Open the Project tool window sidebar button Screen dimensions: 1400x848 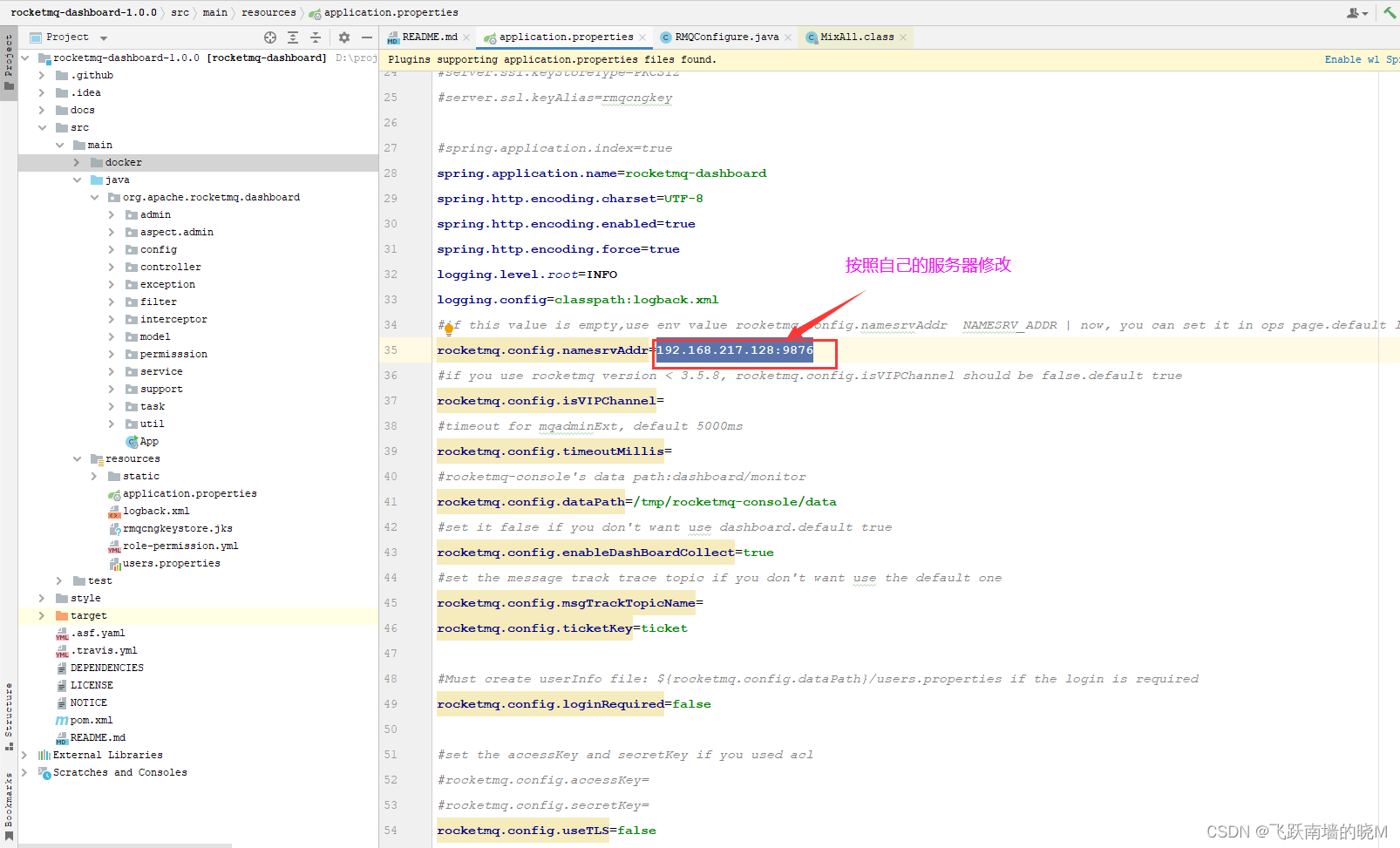point(9,64)
